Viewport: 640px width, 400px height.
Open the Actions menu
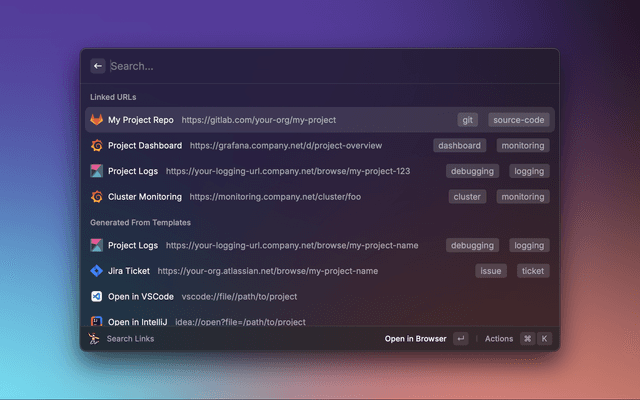[x=499, y=339]
